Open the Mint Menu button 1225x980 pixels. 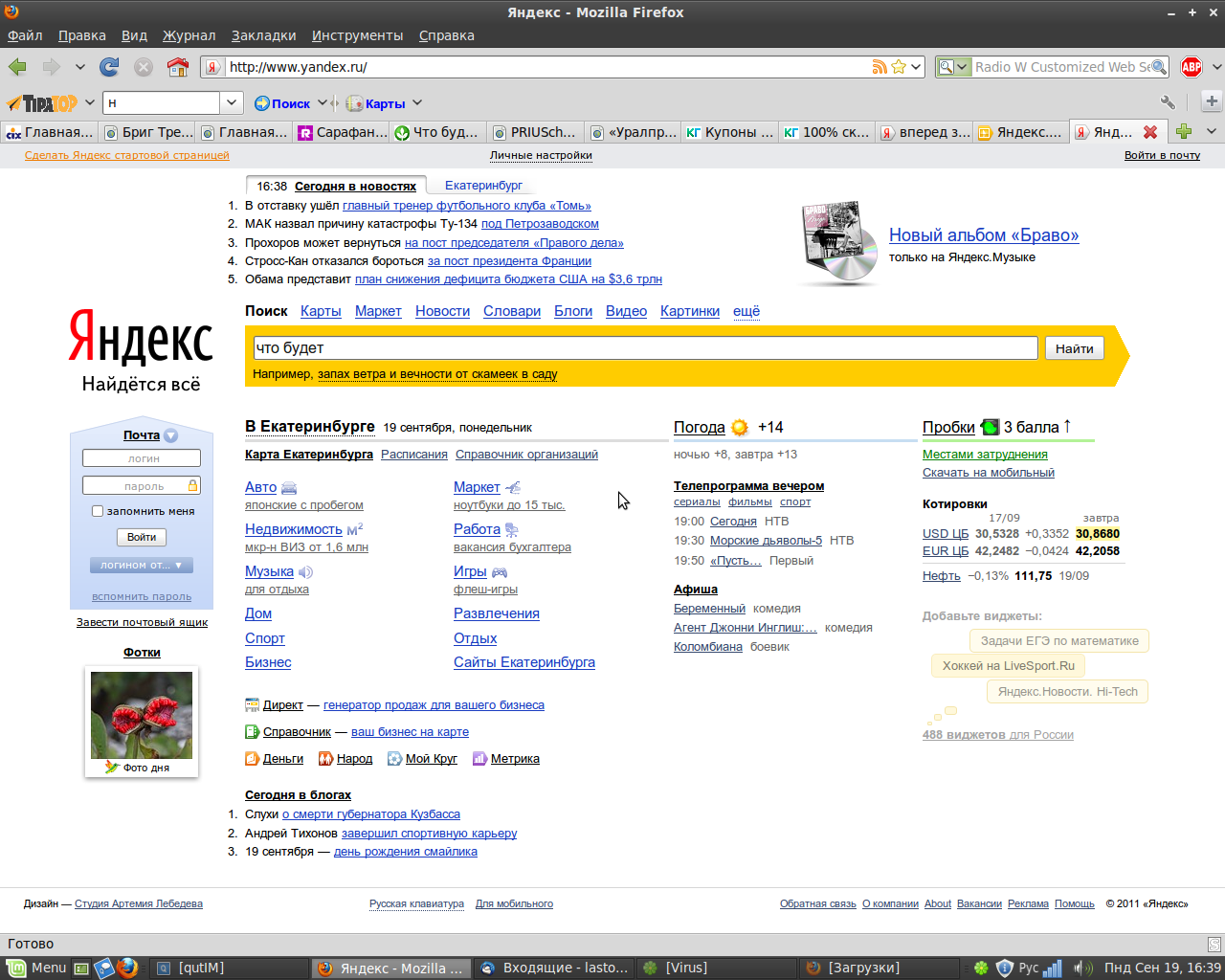36,968
